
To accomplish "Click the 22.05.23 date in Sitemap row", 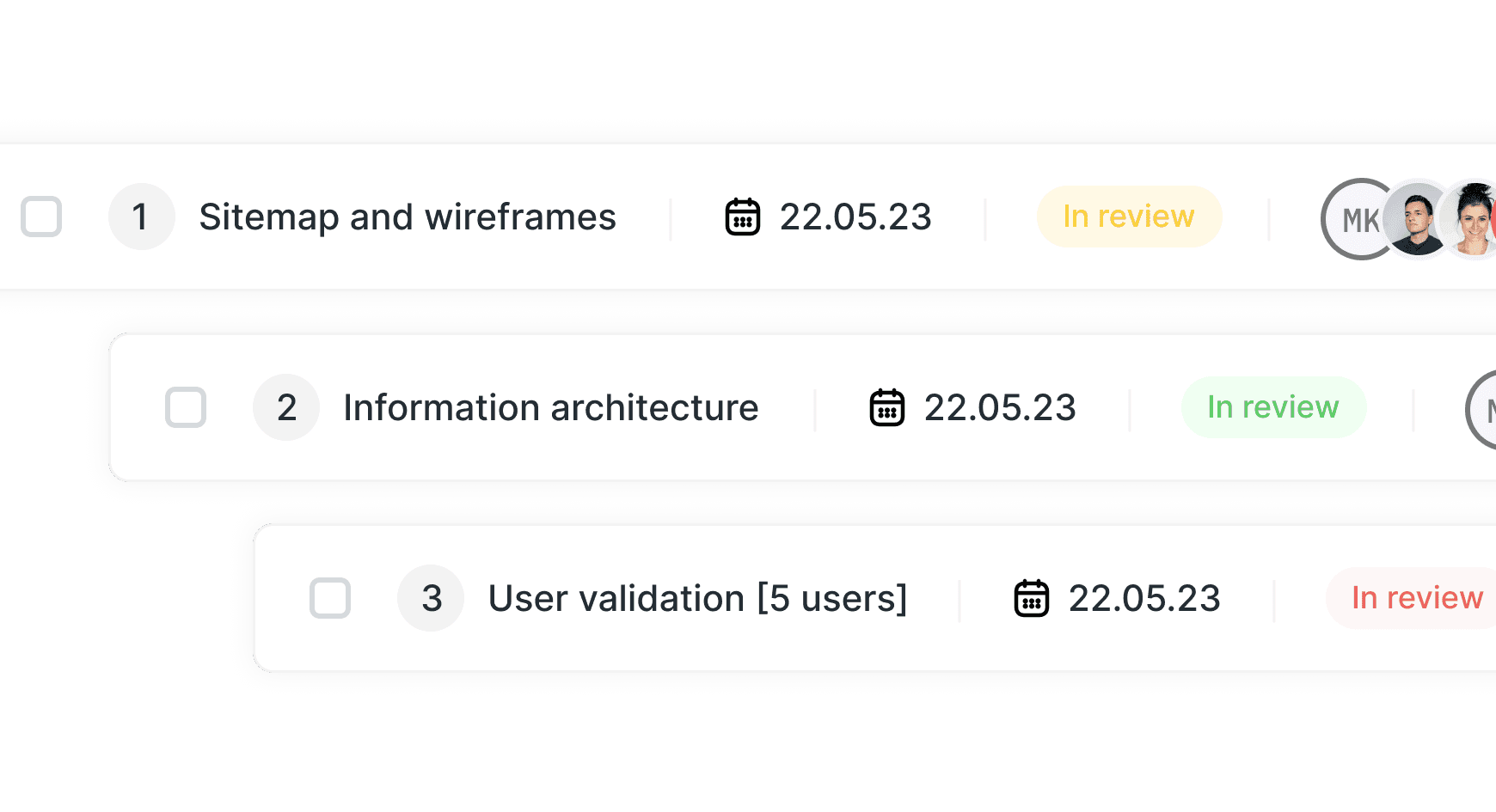I will [855, 217].
